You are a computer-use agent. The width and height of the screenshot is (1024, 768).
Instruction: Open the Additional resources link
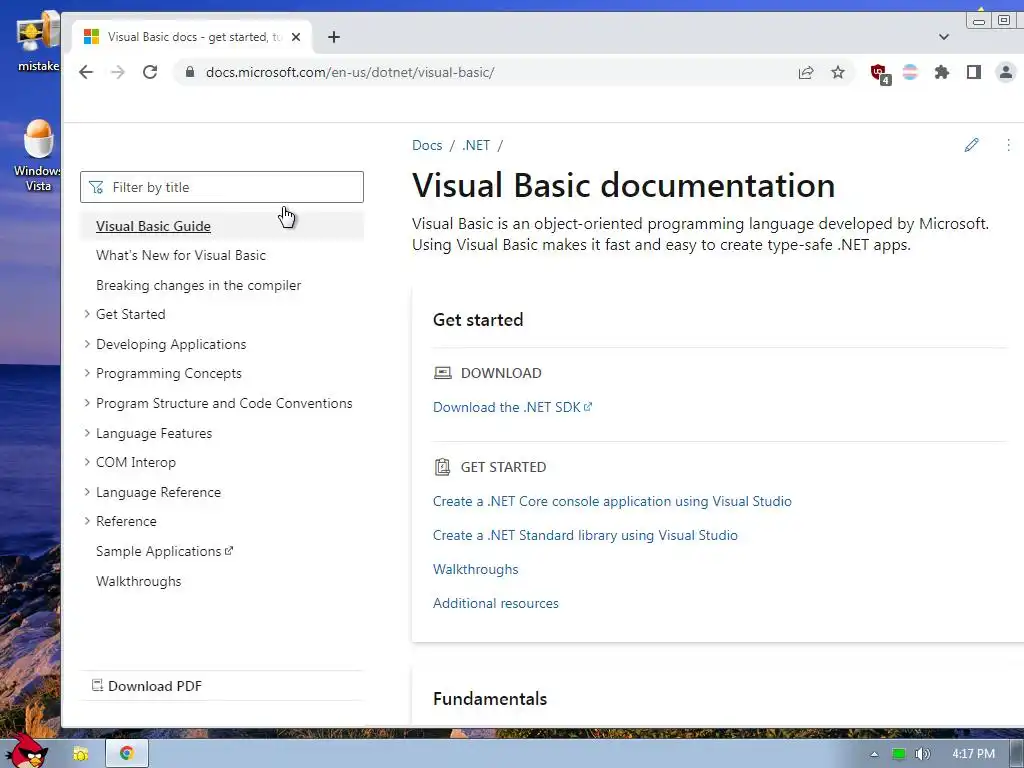click(x=496, y=603)
